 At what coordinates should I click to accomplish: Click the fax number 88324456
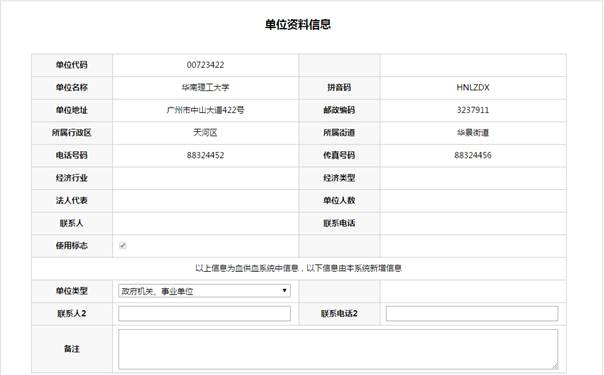point(473,155)
